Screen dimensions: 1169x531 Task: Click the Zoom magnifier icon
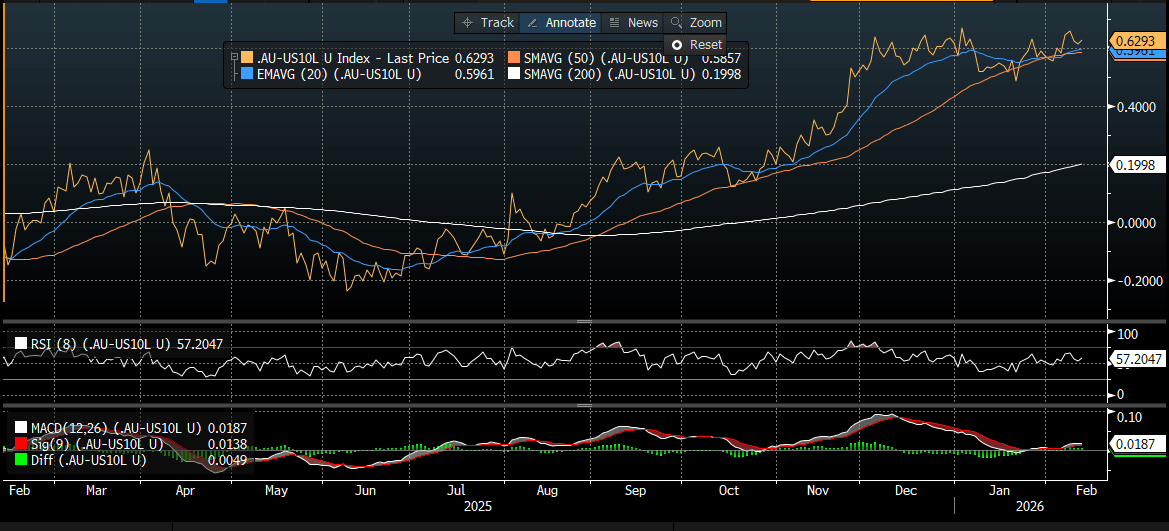point(677,23)
